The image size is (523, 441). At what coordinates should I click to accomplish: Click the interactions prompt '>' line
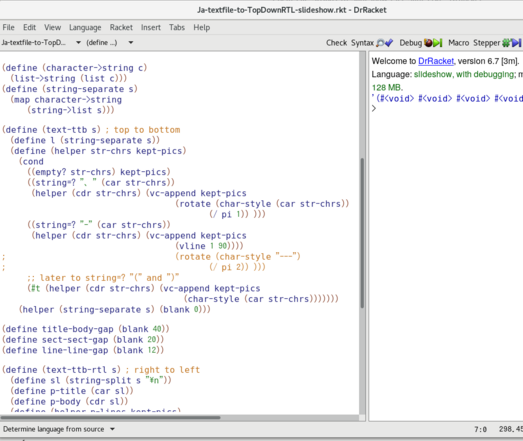[x=374, y=108]
